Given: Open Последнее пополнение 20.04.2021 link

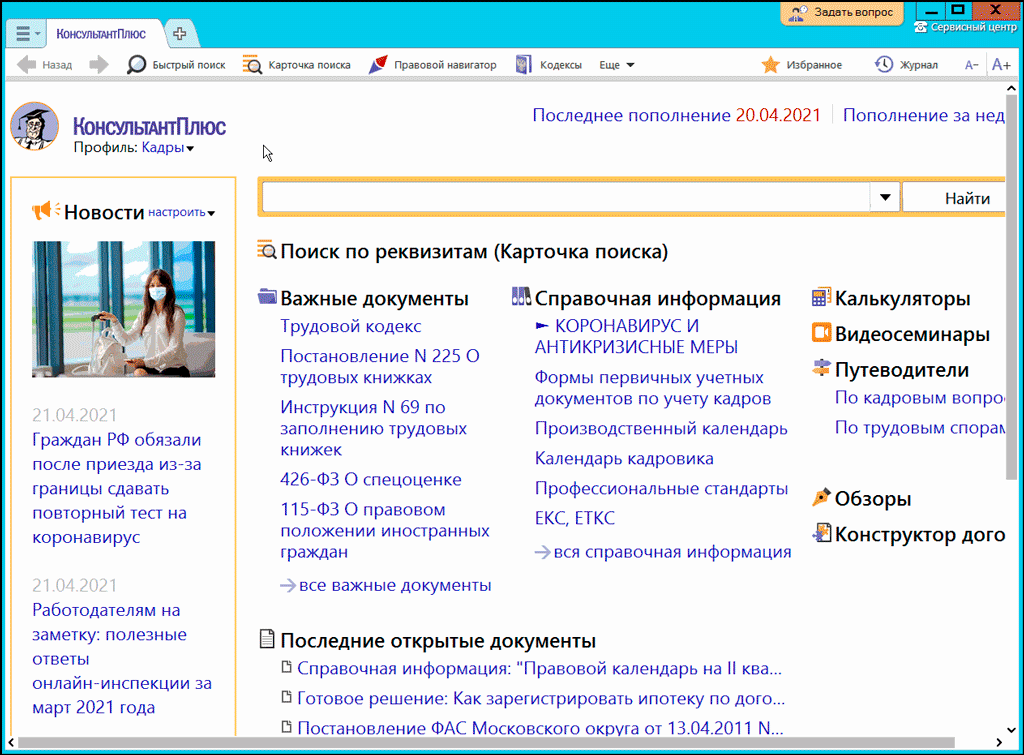Looking at the screenshot, I should (x=676, y=115).
